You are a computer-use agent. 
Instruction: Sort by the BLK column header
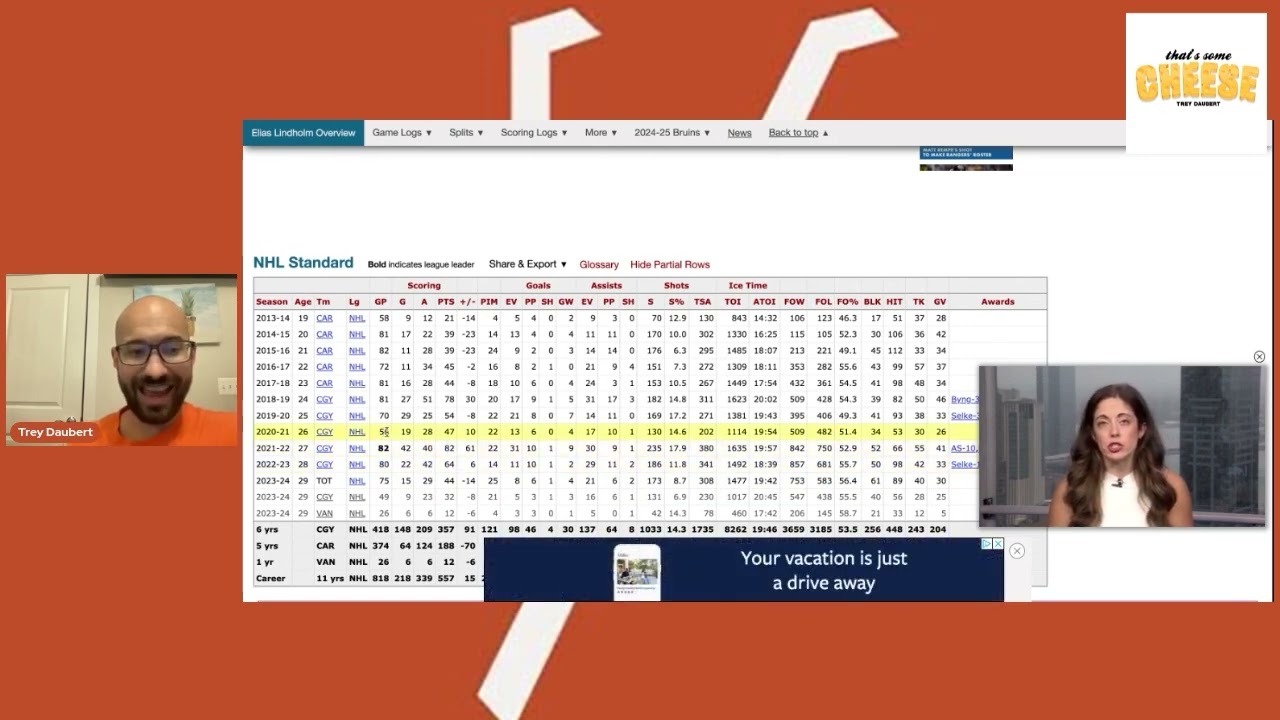pos(872,302)
